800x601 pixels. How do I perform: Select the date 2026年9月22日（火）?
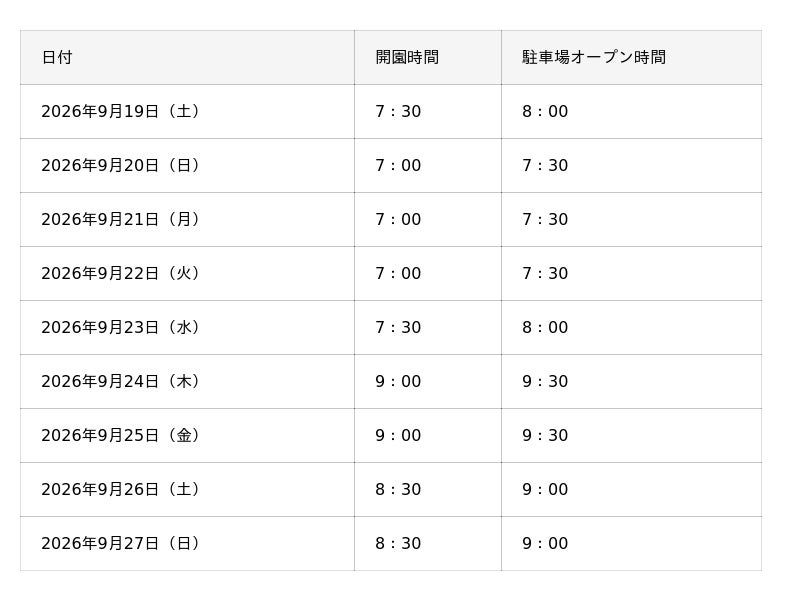(x=122, y=273)
